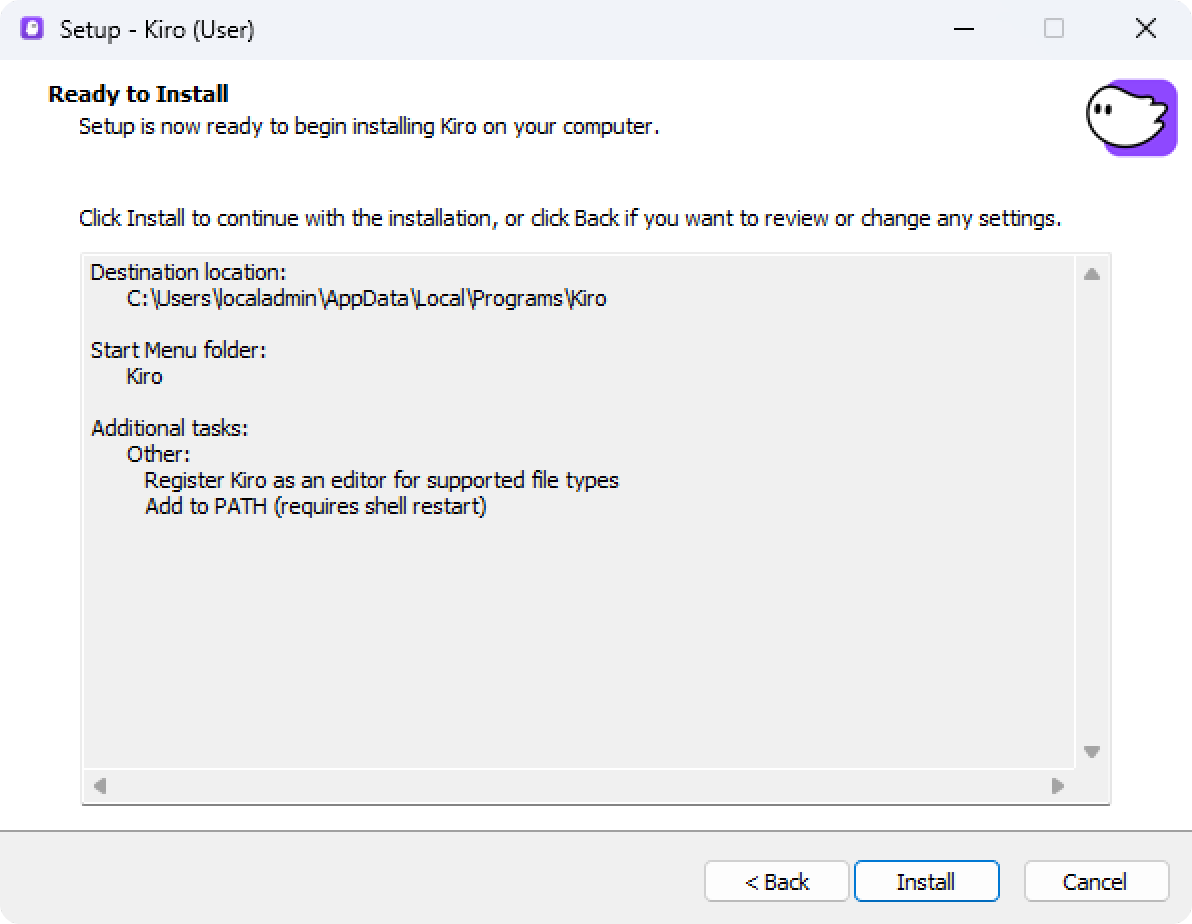
Task: Minimize the Setup window
Action: coord(964,29)
